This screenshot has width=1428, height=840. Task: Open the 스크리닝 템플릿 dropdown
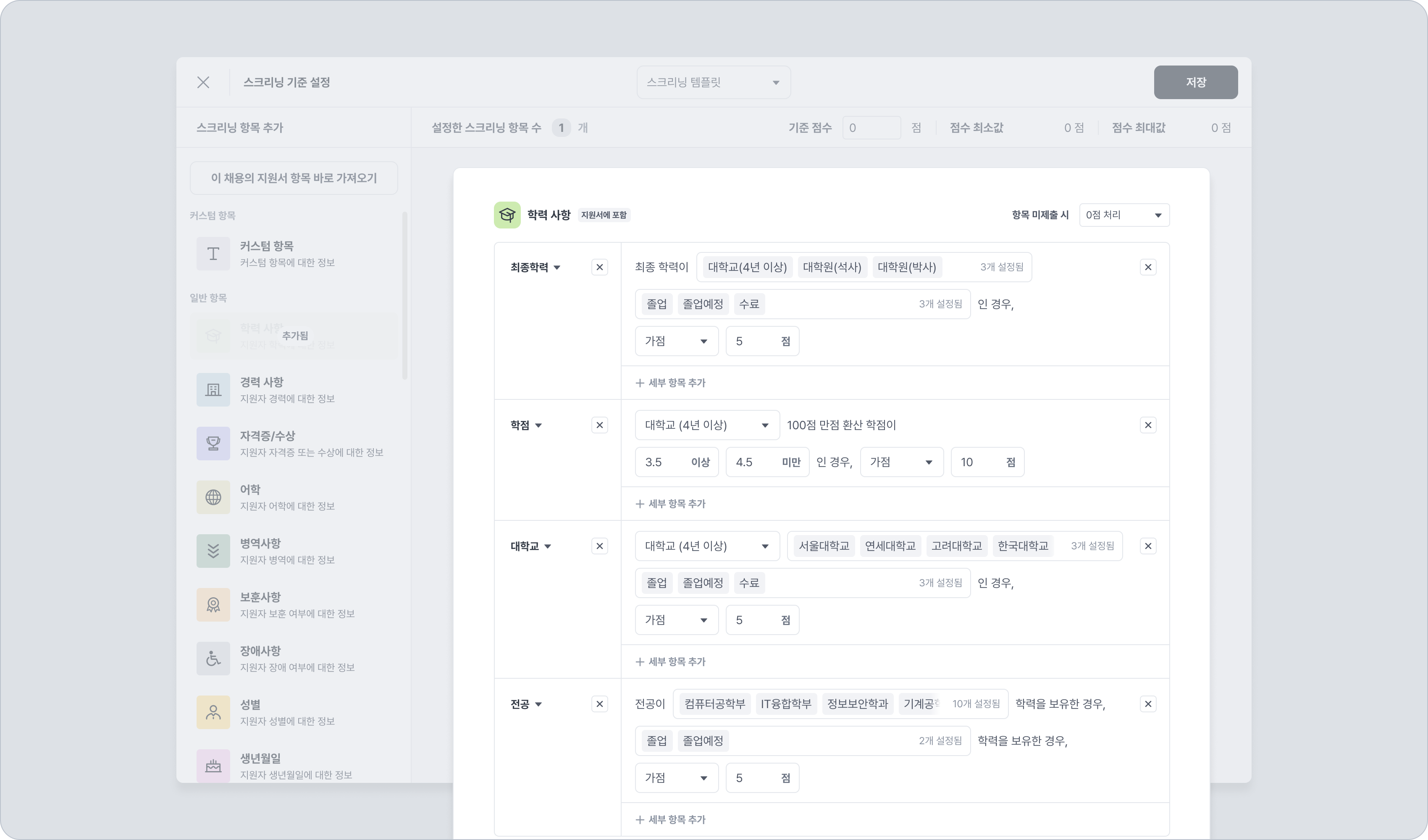714,83
